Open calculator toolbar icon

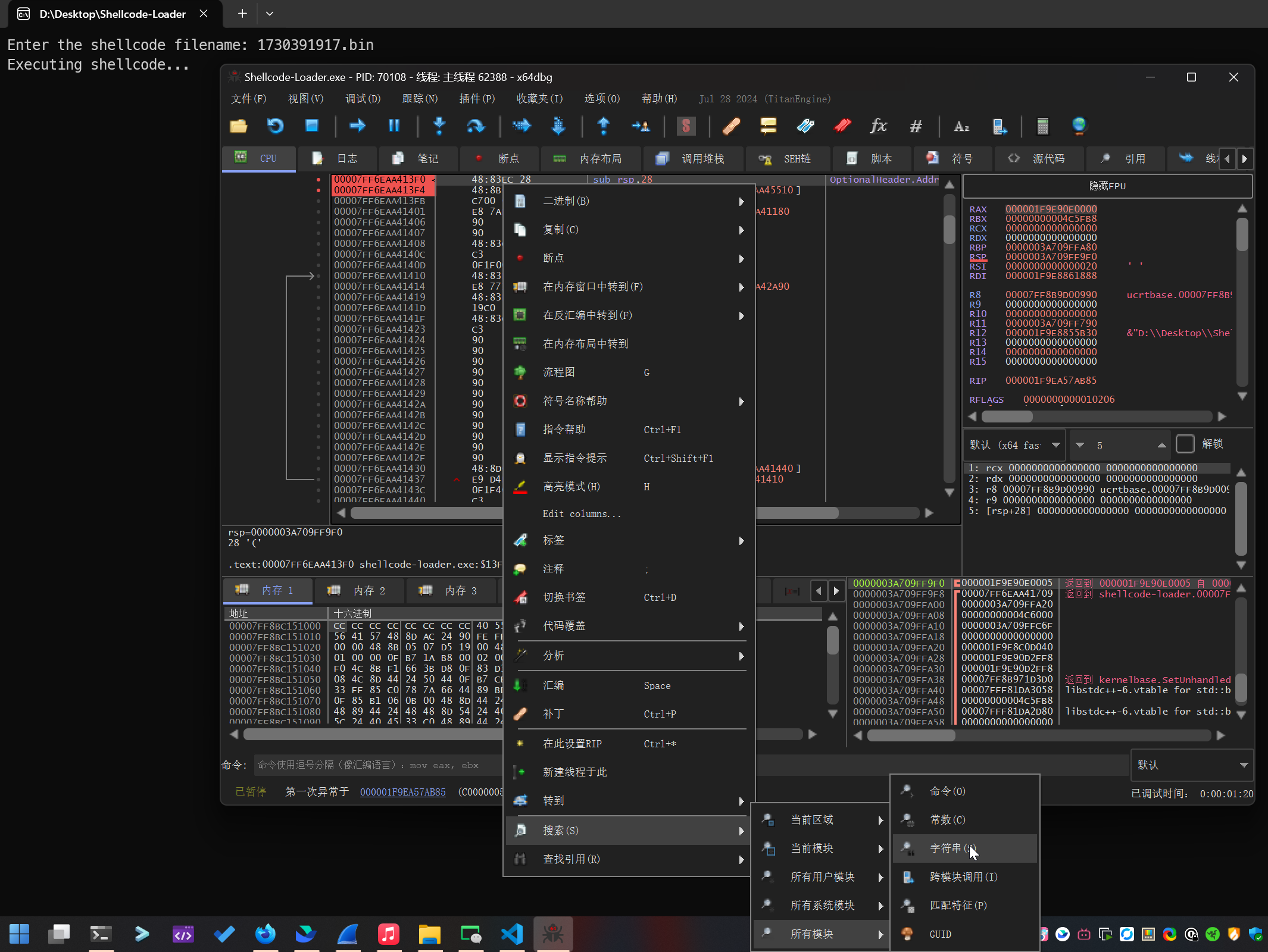1042,126
